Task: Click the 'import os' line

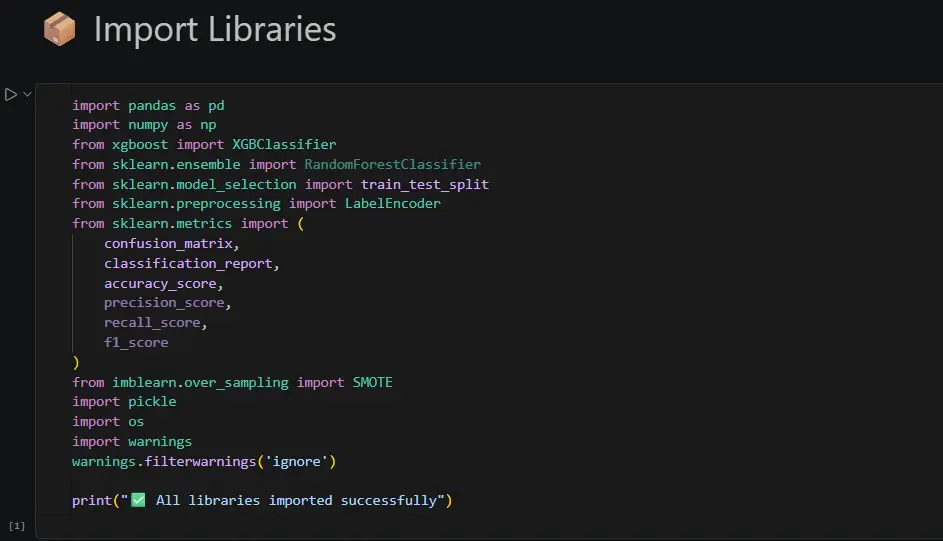Action: [x=108, y=421]
